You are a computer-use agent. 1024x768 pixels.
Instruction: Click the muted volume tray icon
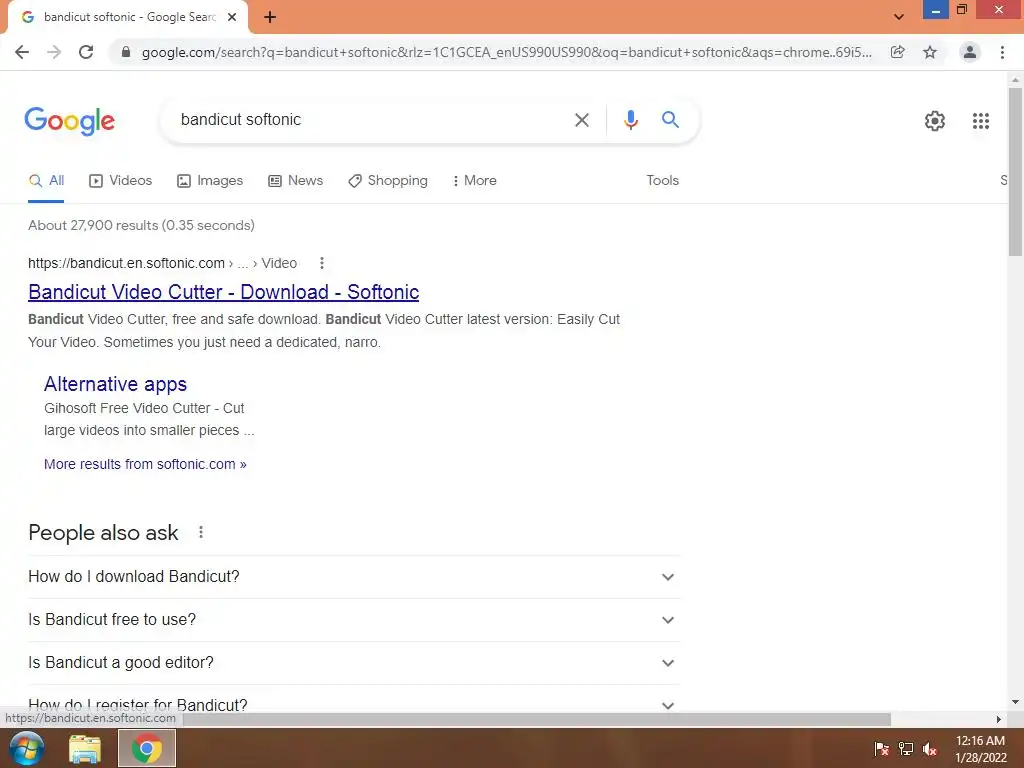[930, 748]
